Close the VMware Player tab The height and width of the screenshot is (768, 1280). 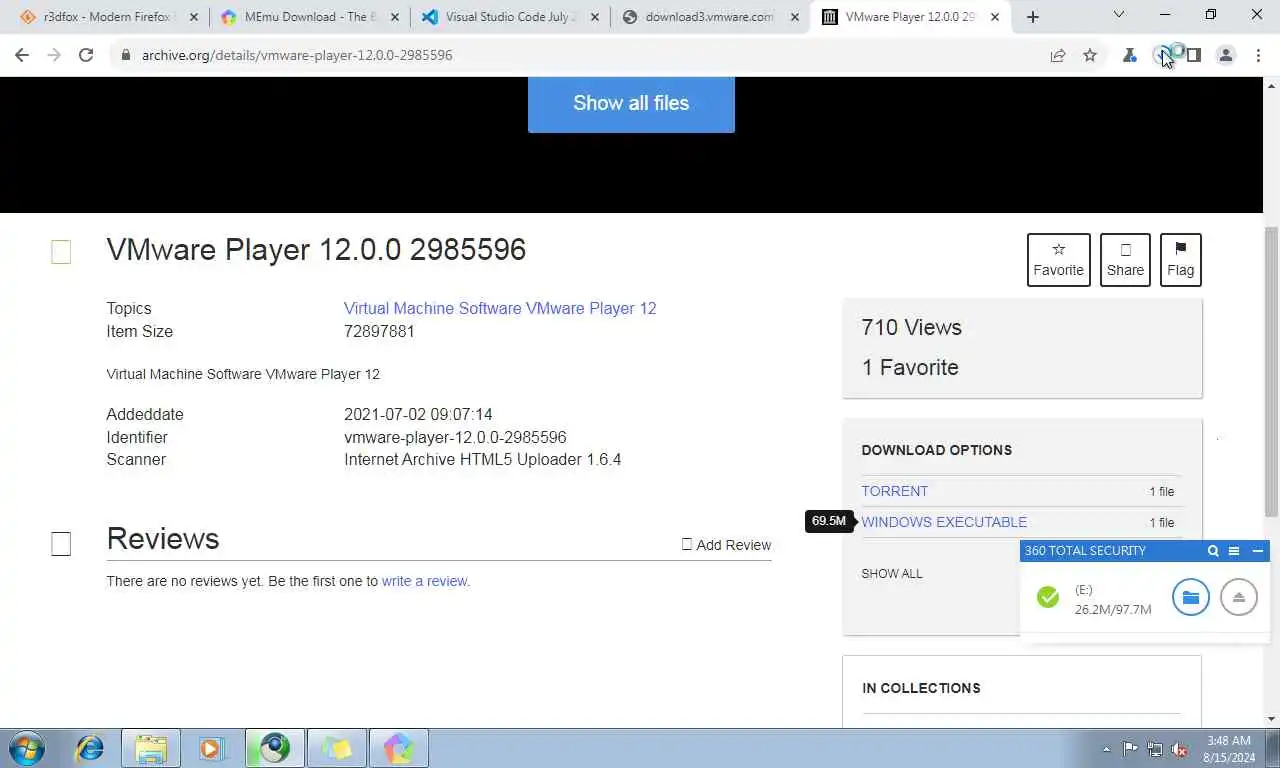click(x=995, y=17)
